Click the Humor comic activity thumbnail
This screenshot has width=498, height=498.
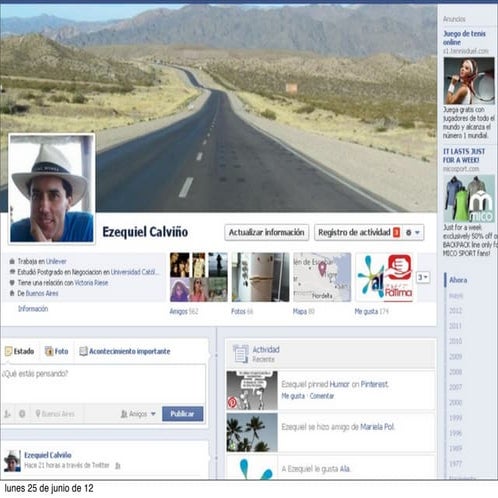[252, 390]
